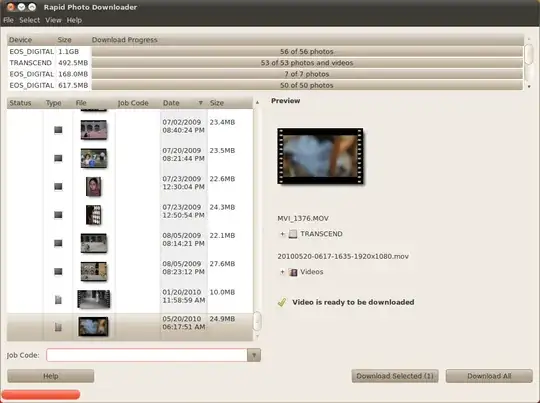Click the video type icon for 05/20/2010 row
The width and height of the screenshot is (540, 403).
tap(58, 327)
